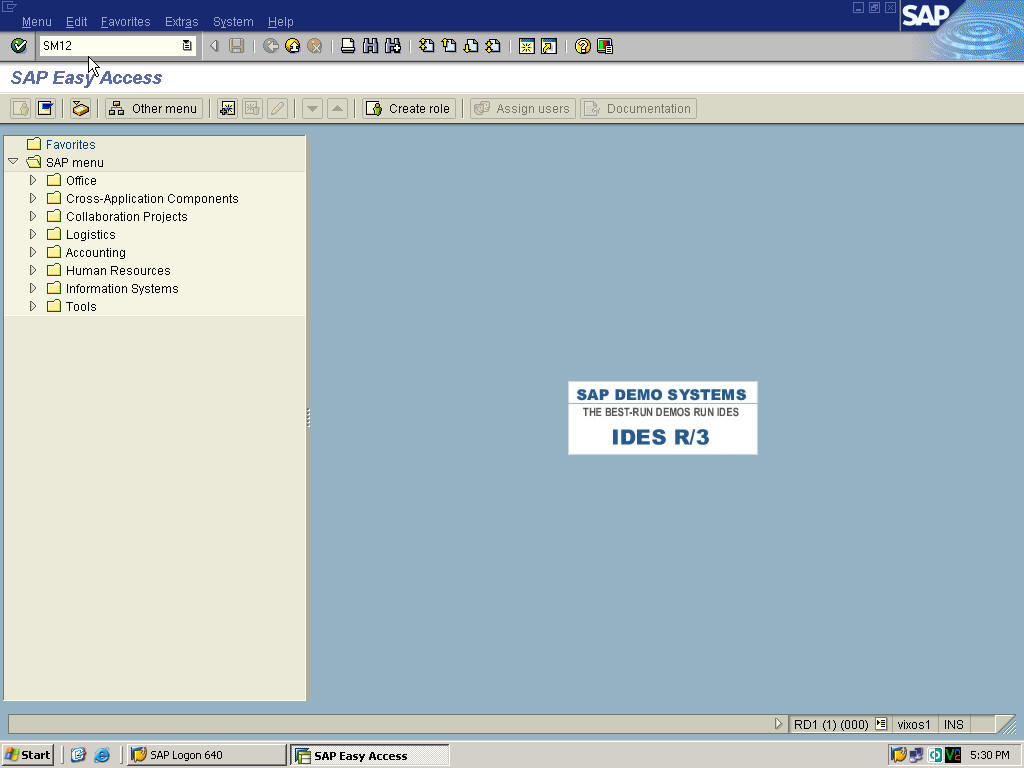Viewport: 1024px width, 768px height.
Task: Click the Help question mark icon
Action: point(581,45)
